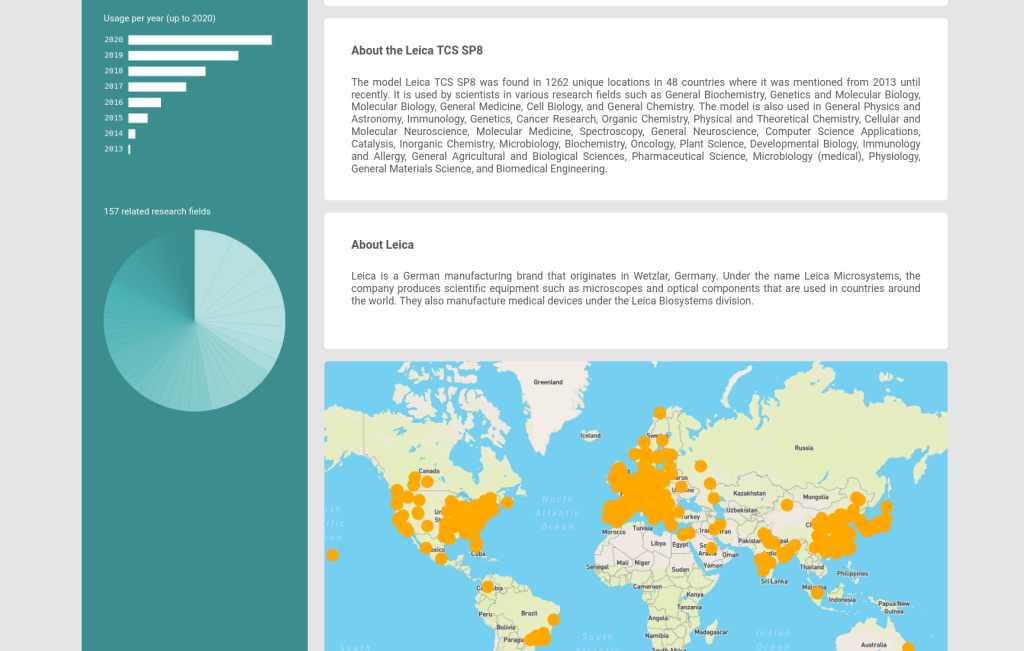Click the Tanzania label on map
Viewport: 1024px width, 651px height.
pyautogui.click(x=689, y=607)
